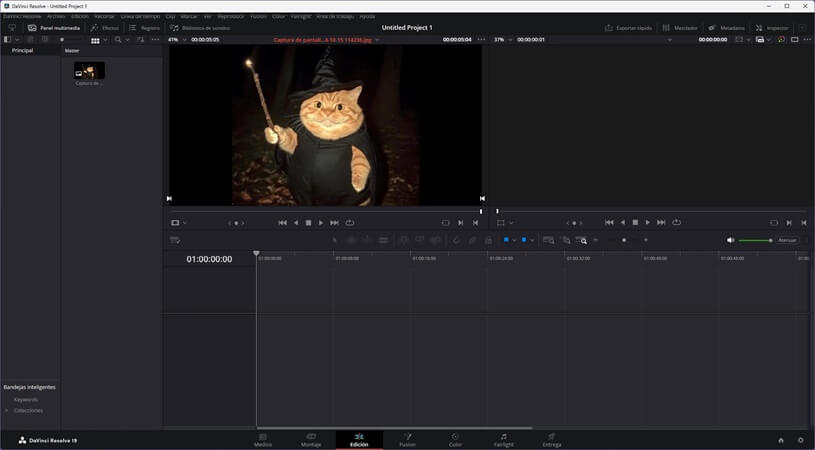Go to last frame in source viewer

pos(334,222)
